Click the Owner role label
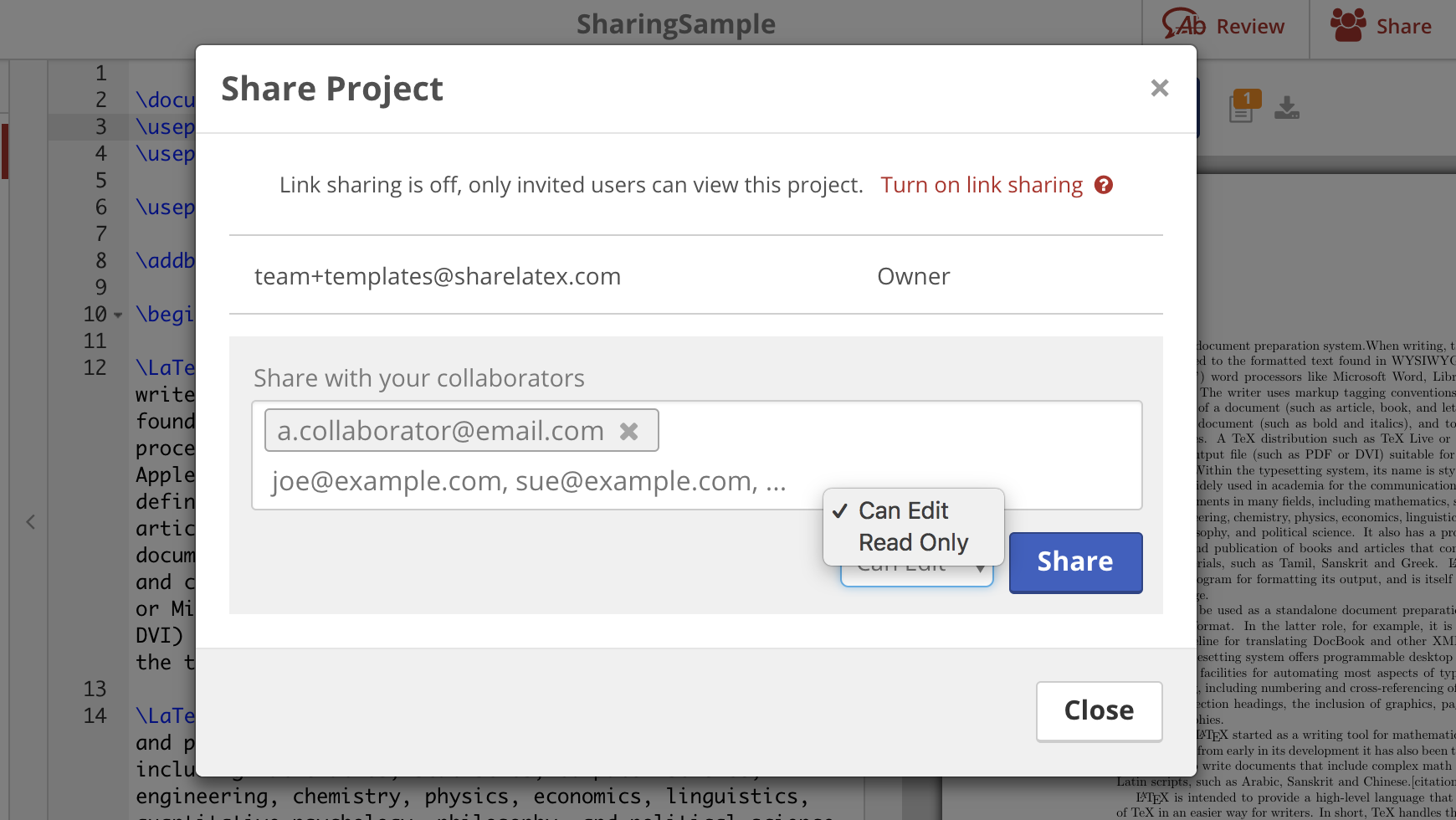 [913, 276]
